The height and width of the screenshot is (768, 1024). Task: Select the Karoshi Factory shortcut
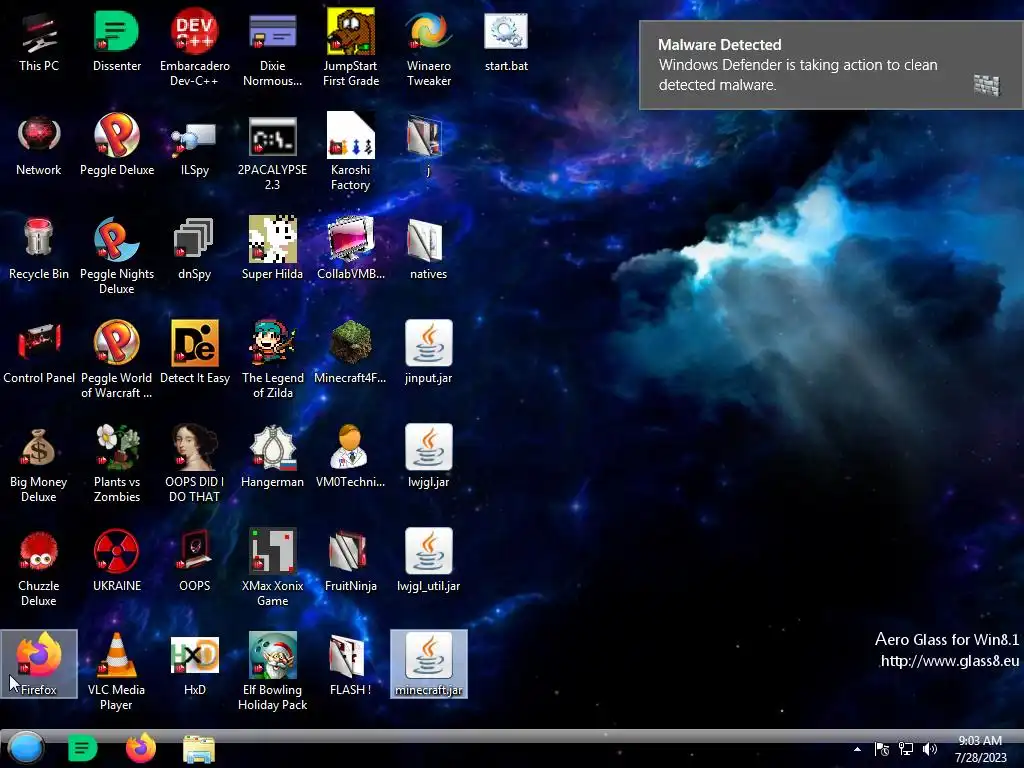point(351,153)
